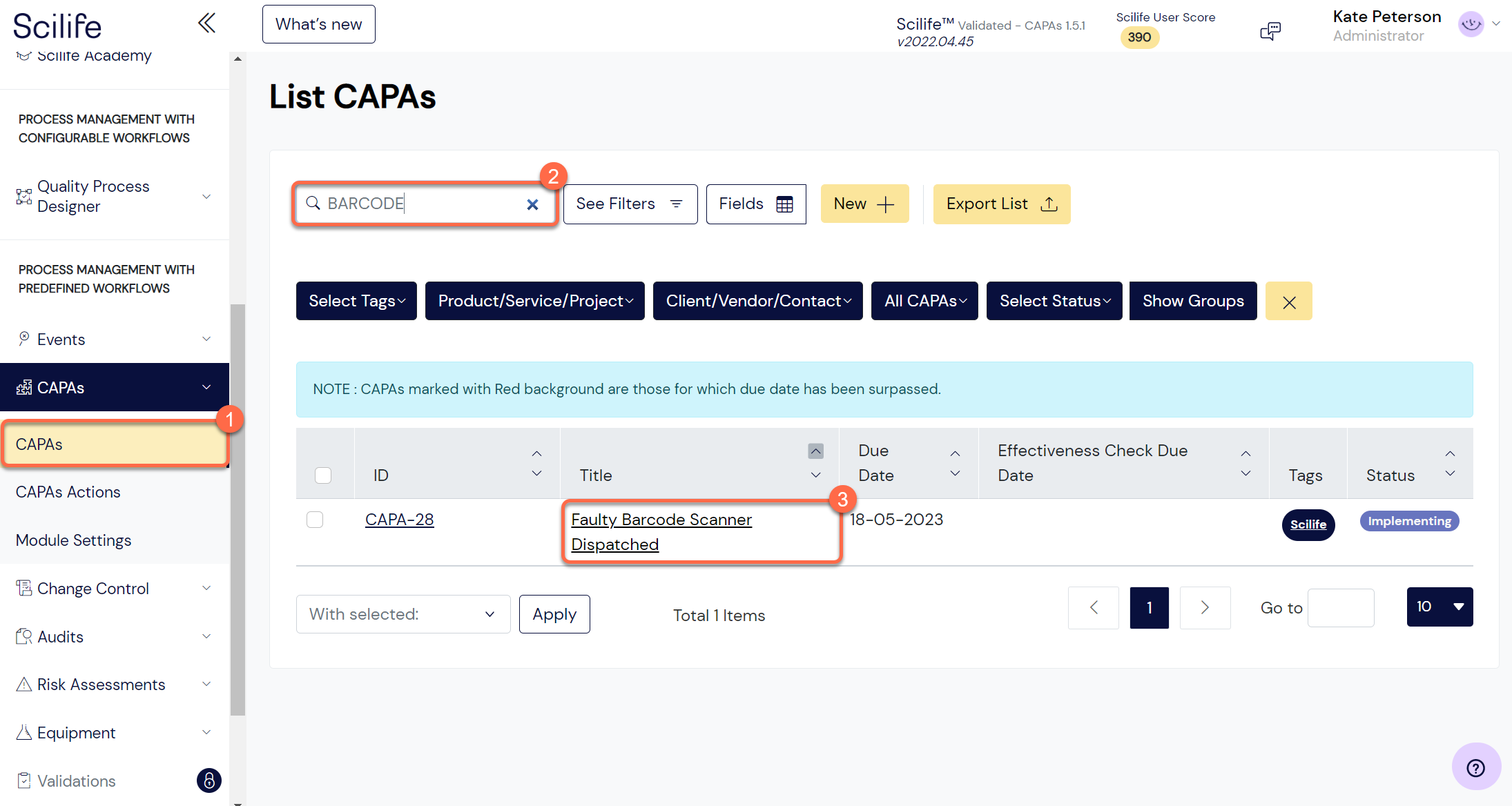The image size is (1512, 806).
Task: Open Select Tags dropdown
Action: click(x=356, y=302)
